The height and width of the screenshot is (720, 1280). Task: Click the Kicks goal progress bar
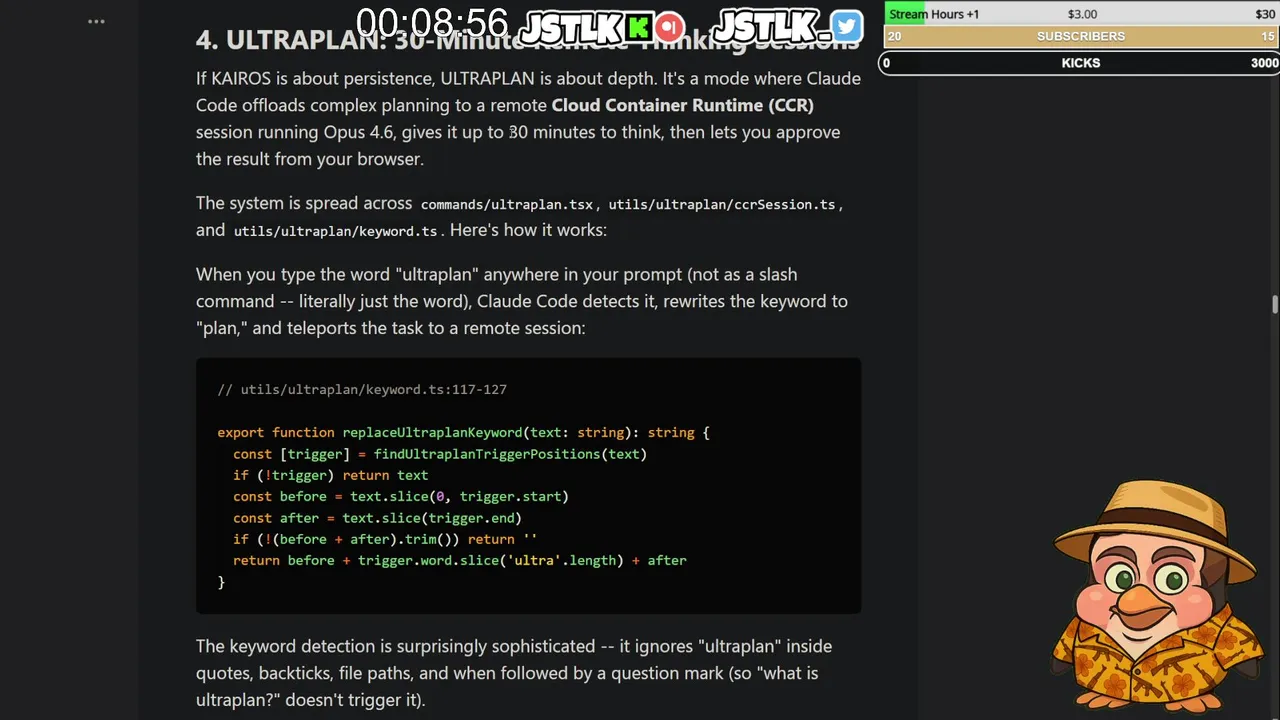1081,62
